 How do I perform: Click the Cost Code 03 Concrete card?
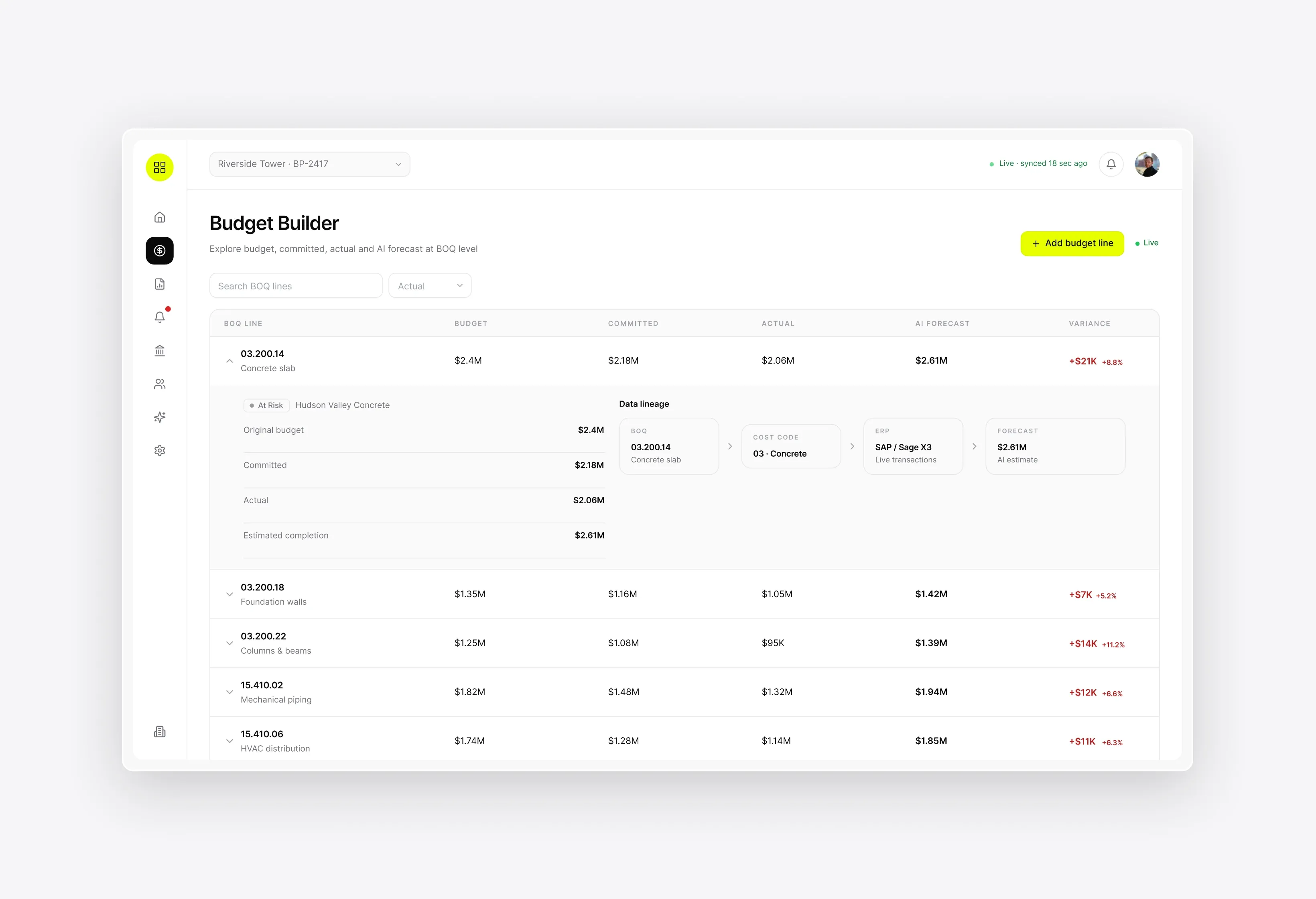(791, 446)
